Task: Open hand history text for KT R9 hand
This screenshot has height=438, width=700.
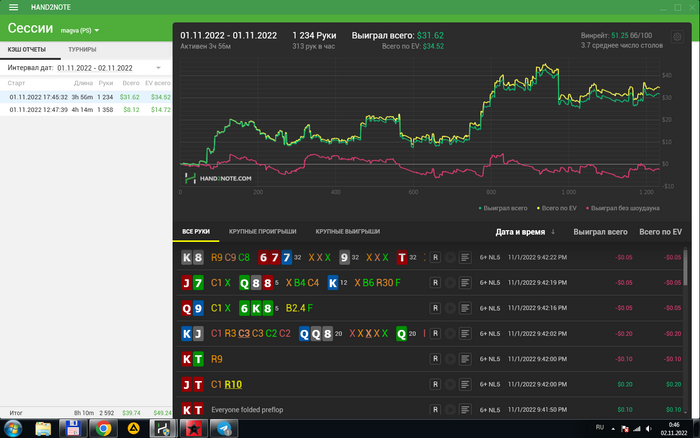Action: [465, 359]
